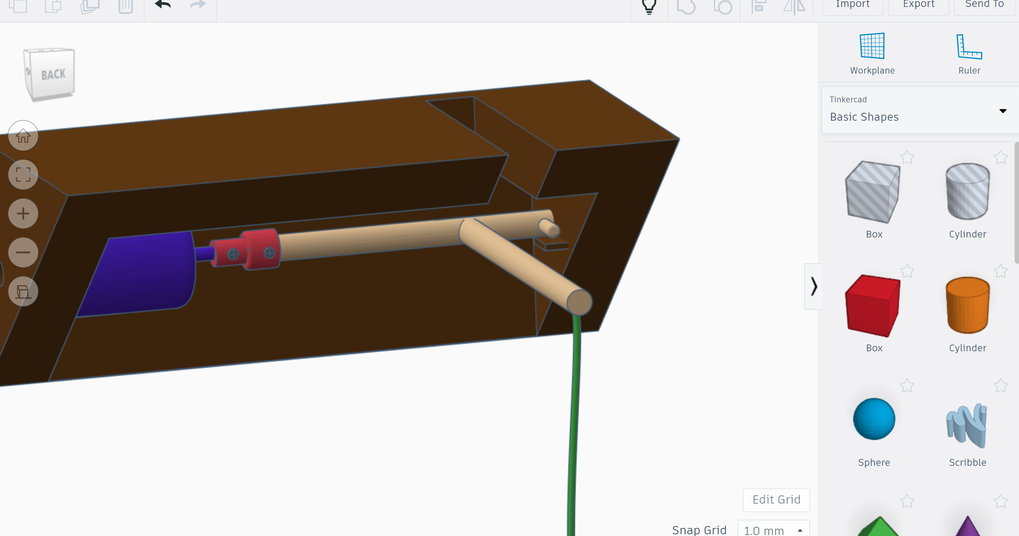Pick the blue Sphere shape
1019x536 pixels.
(874, 419)
